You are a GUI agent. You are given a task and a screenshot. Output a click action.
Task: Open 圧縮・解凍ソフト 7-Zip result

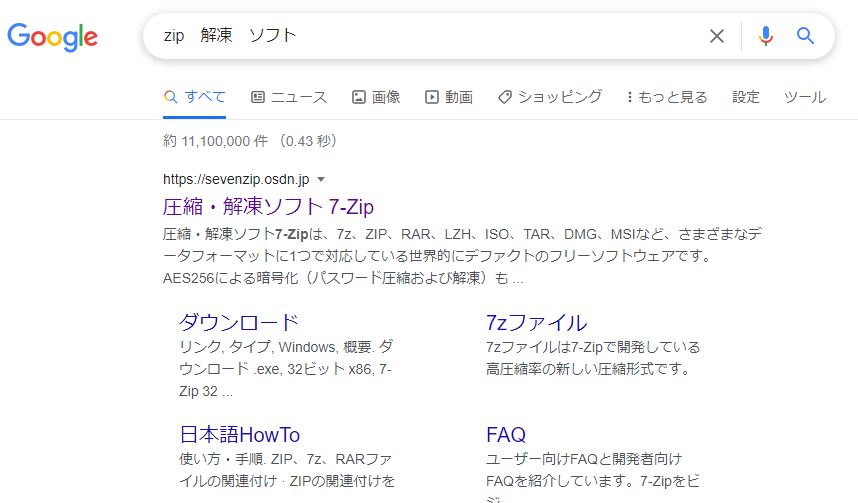click(x=268, y=206)
